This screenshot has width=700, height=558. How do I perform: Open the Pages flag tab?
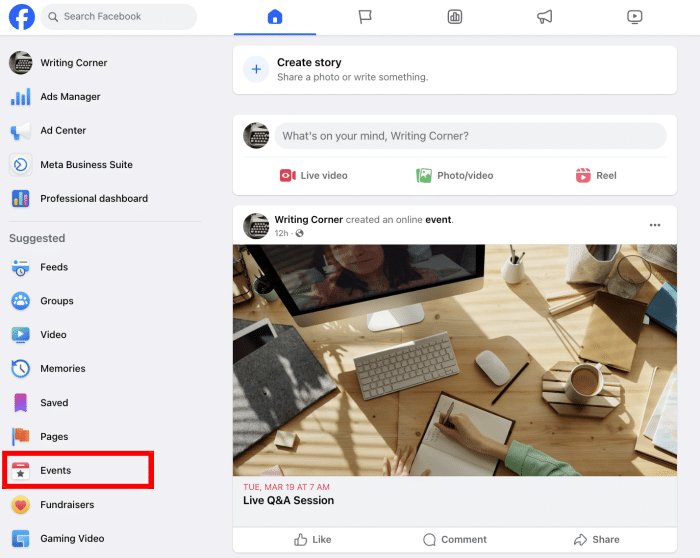pos(365,17)
